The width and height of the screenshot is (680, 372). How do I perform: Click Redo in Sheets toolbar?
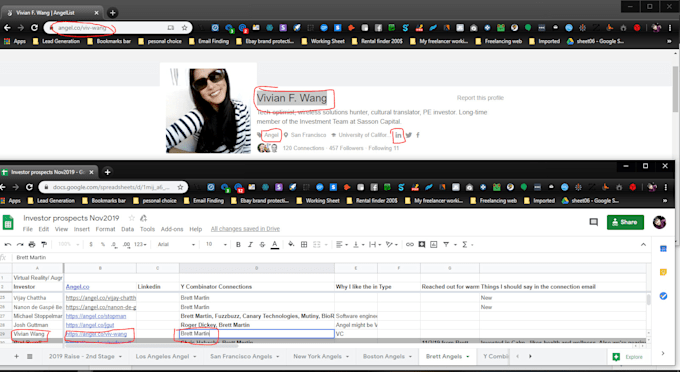point(20,245)
